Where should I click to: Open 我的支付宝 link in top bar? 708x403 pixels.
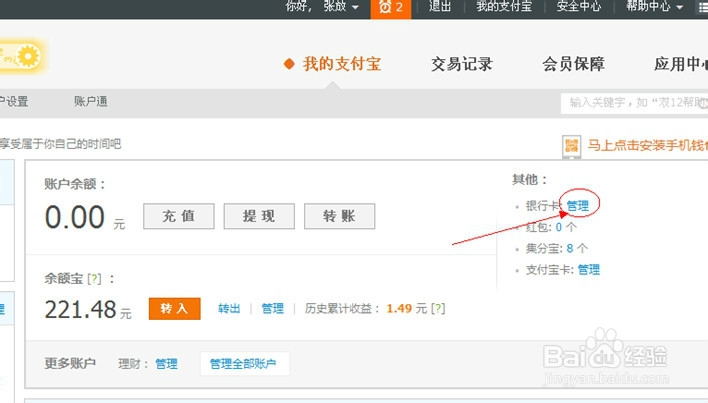504,6
